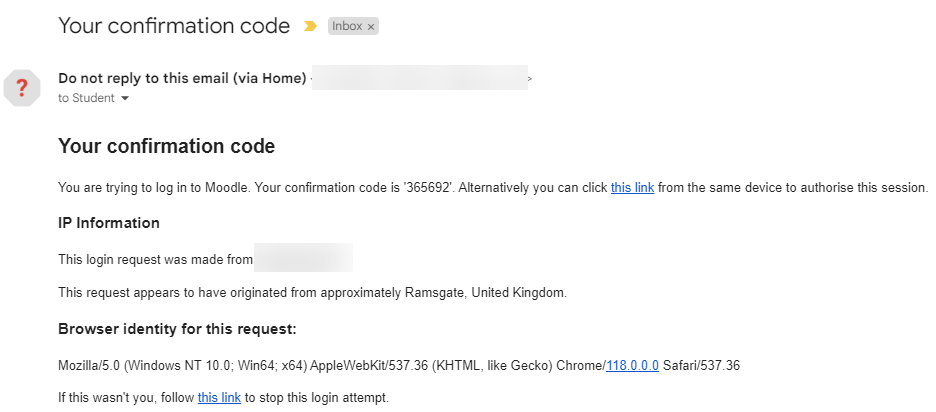Screen dimensions: 936x412
Task: Click 'Browser identity for this request' heading
Action: [177, 329]
